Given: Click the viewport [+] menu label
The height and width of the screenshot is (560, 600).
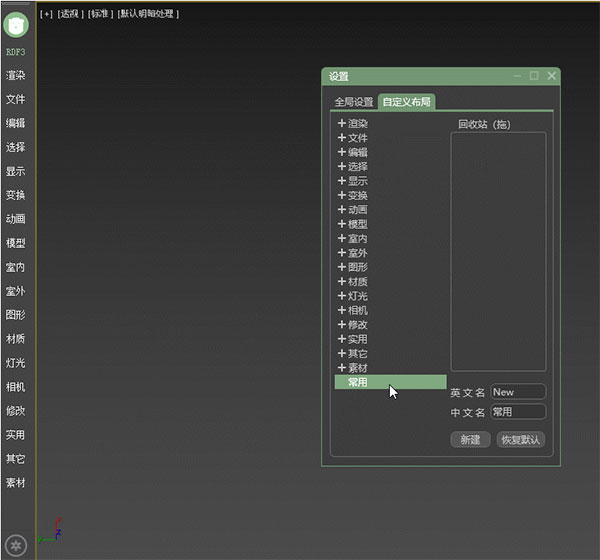Looking at the screenshot, I should (46, 14).
